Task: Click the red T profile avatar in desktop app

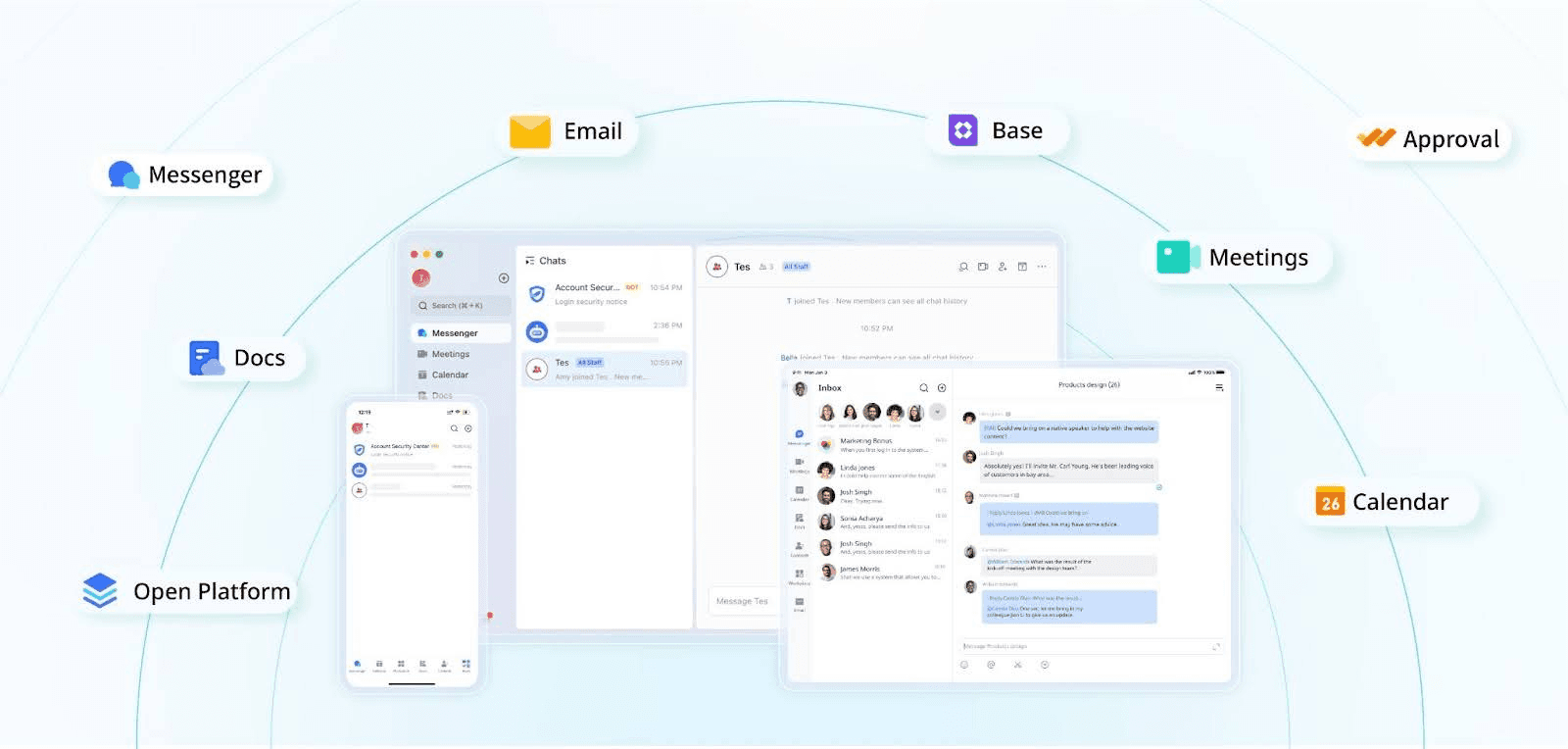Action: pos(421,278)
